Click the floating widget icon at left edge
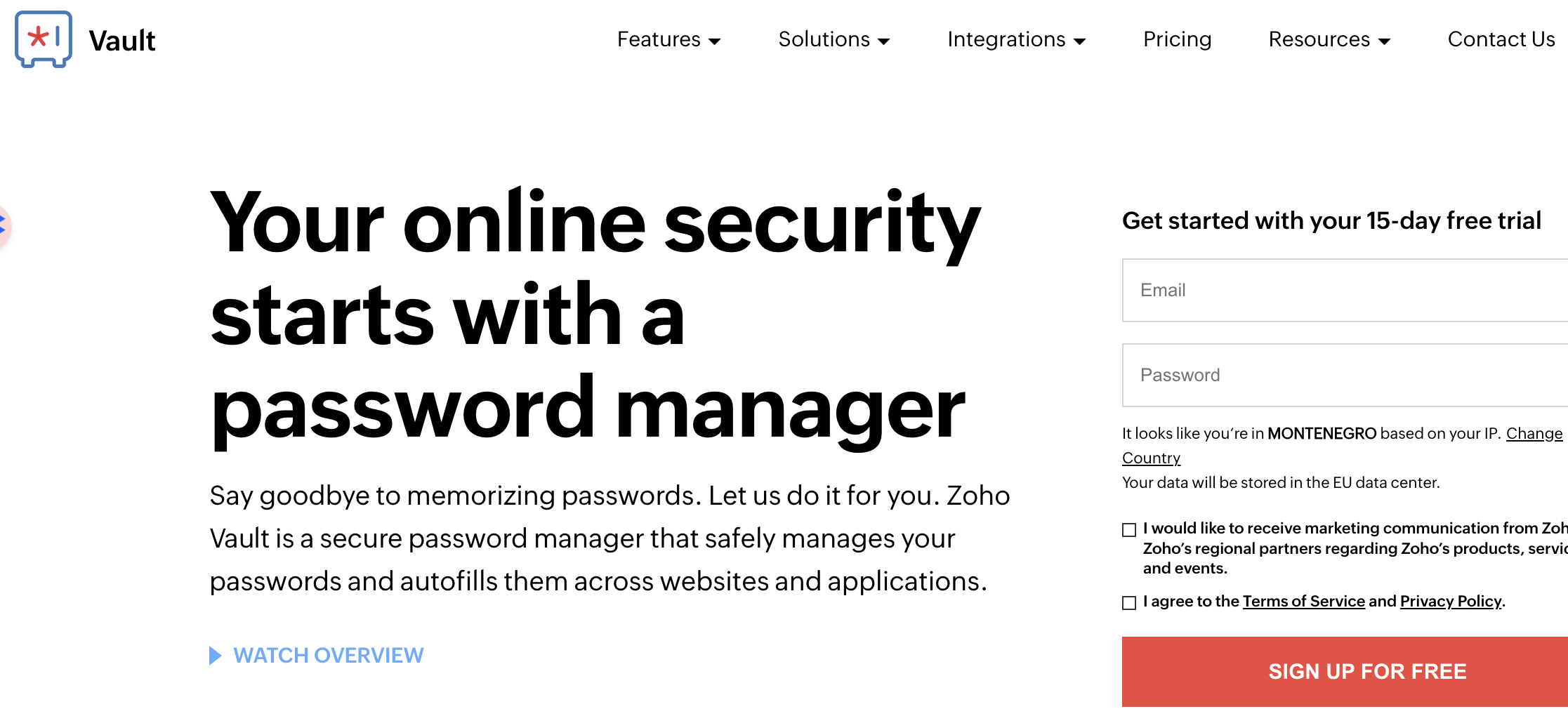 (4, 226)
